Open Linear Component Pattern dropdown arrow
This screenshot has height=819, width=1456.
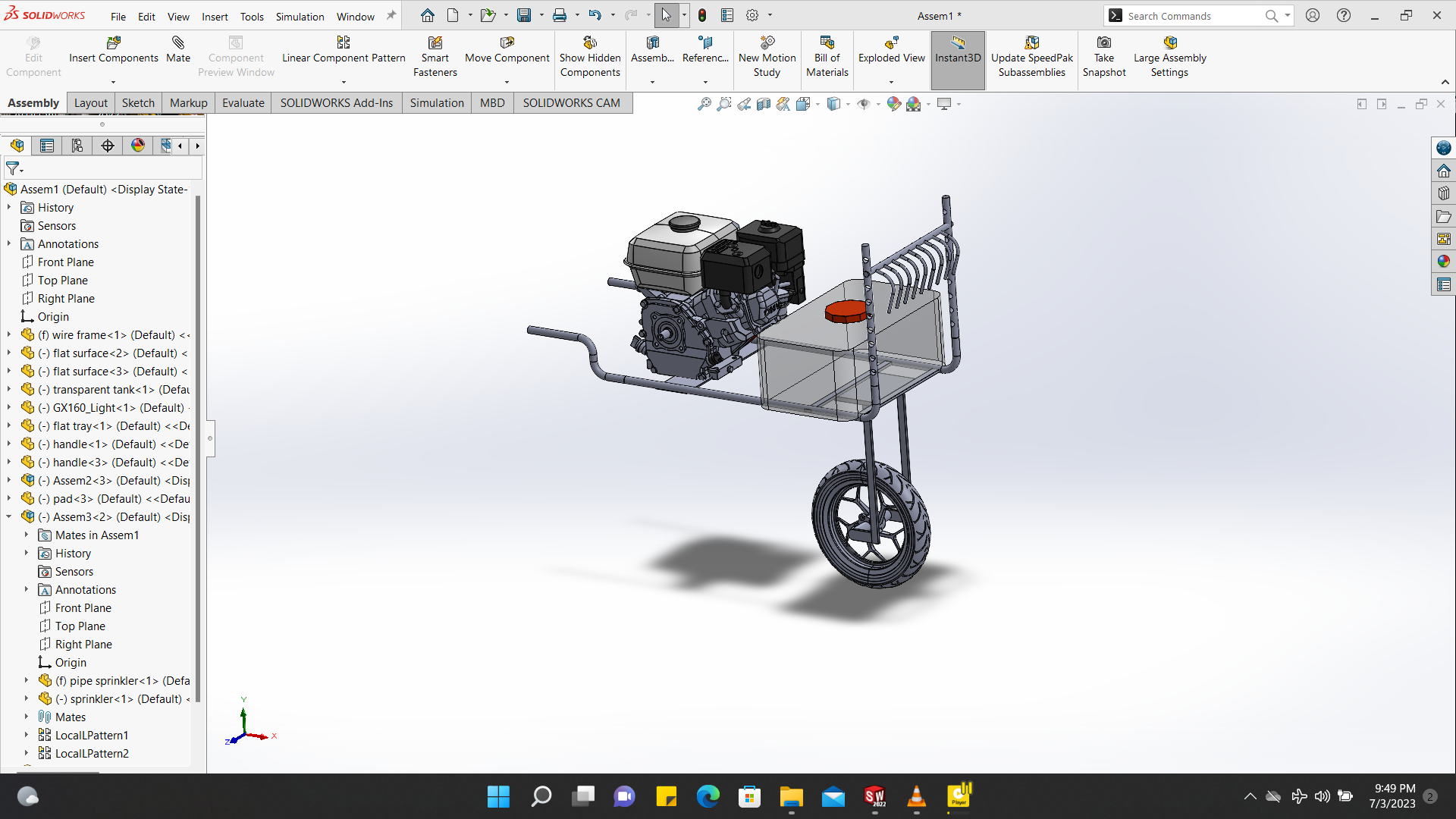[x=344, y=82]
